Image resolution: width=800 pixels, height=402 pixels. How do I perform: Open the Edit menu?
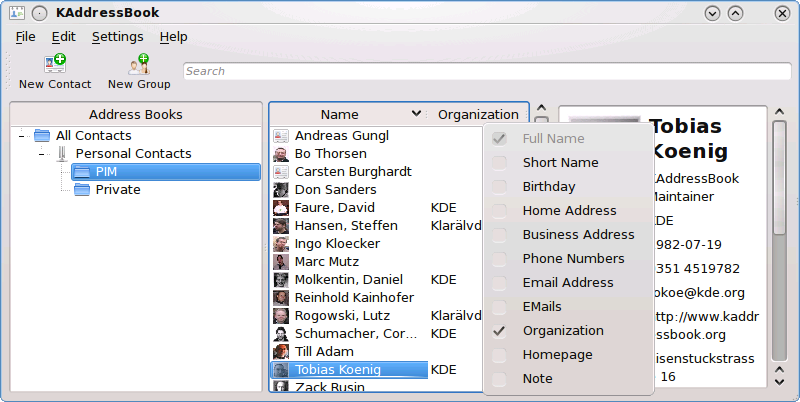point(63,37)
